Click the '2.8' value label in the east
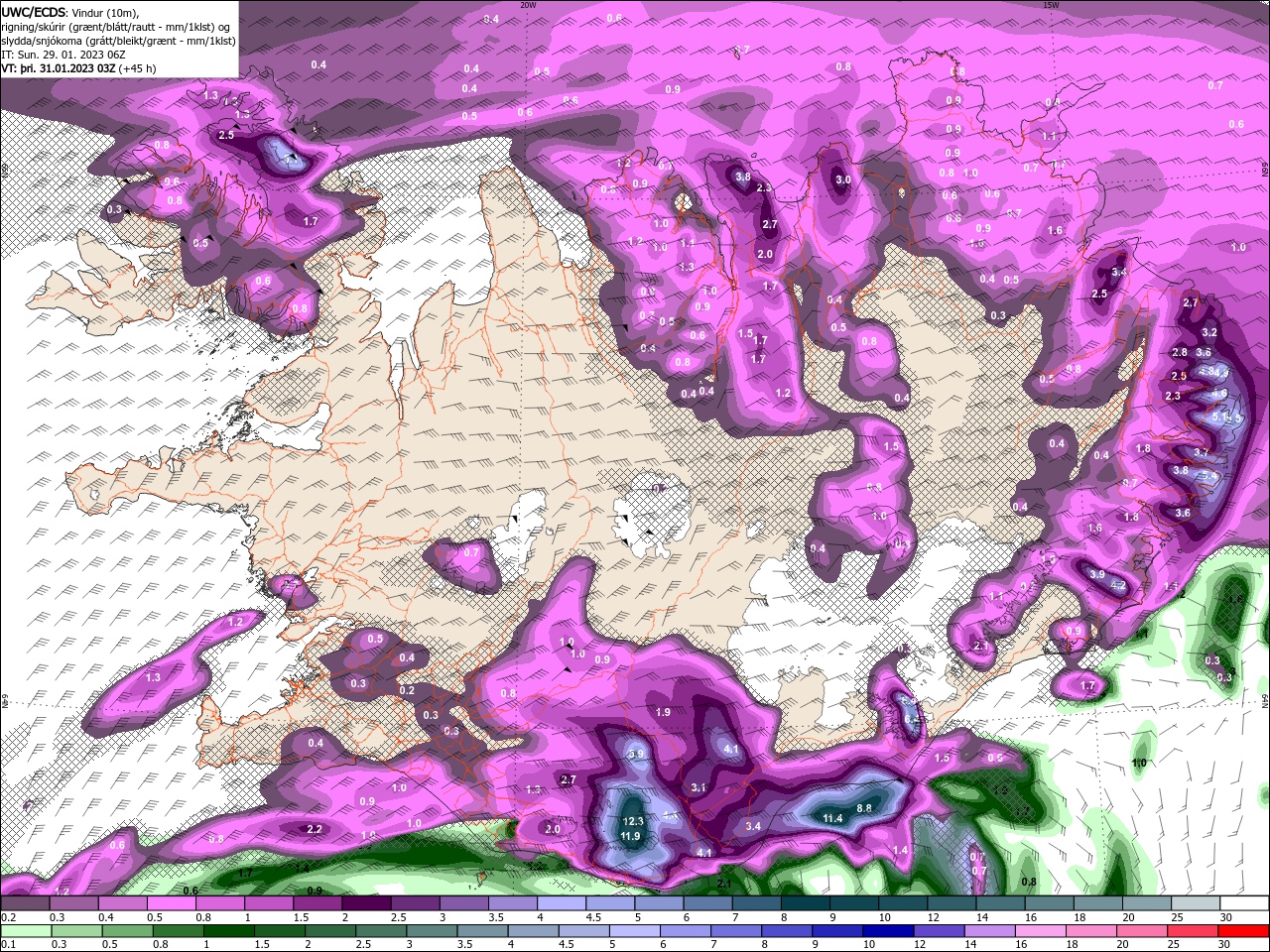Image resolution: width=1270 pixels, height=952 pixels. click(1180, 352)
